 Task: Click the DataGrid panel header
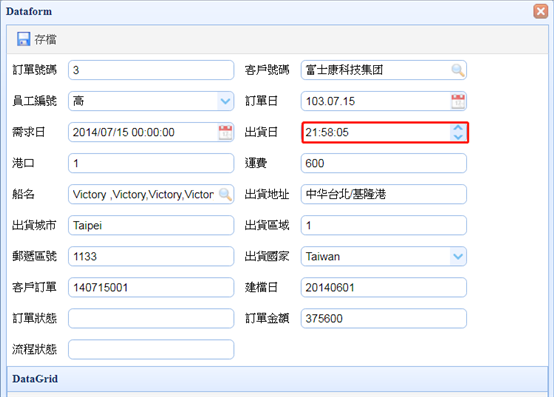coord(277,379)
